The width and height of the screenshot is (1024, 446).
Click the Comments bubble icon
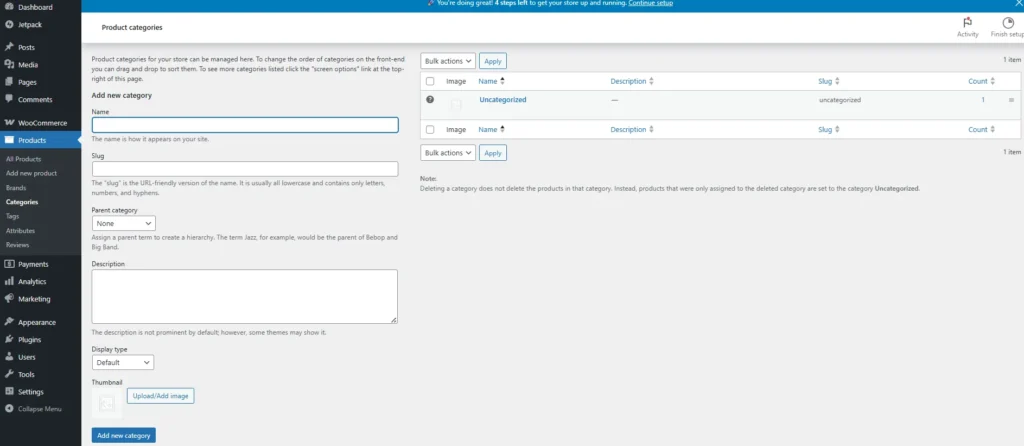[9, 99]
